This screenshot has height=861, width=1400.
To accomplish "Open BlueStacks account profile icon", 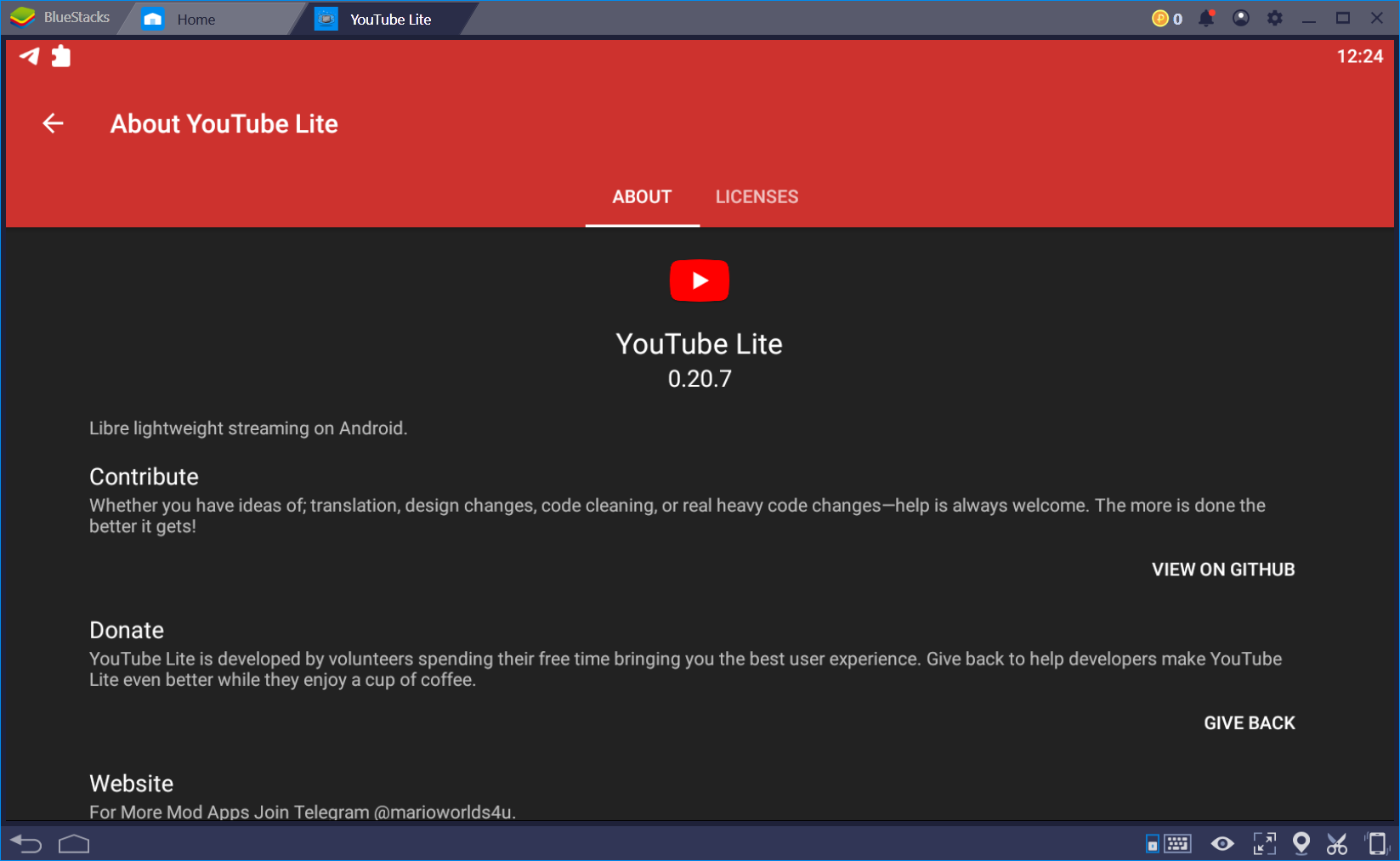I will pyautogui.click(x=1241, y=18).
